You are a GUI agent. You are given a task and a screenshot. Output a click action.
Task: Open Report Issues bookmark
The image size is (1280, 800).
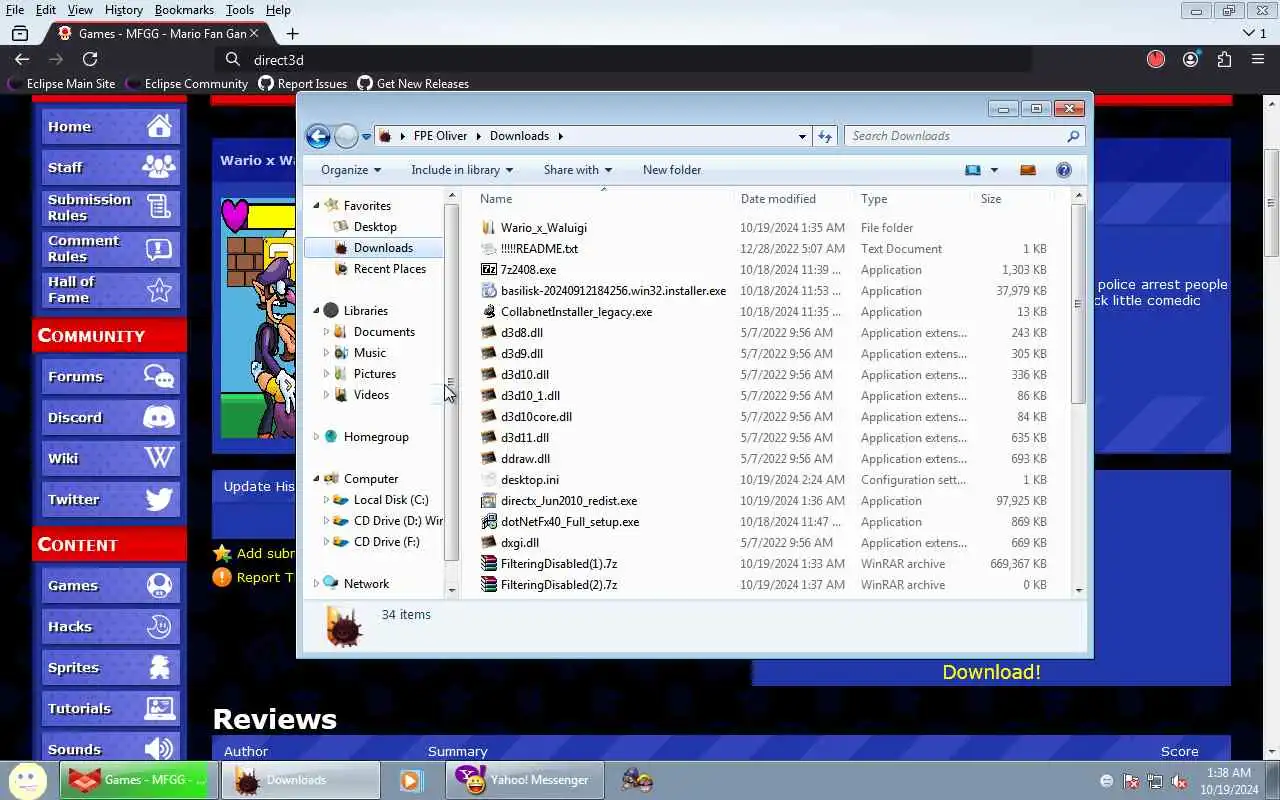point(303,84)
